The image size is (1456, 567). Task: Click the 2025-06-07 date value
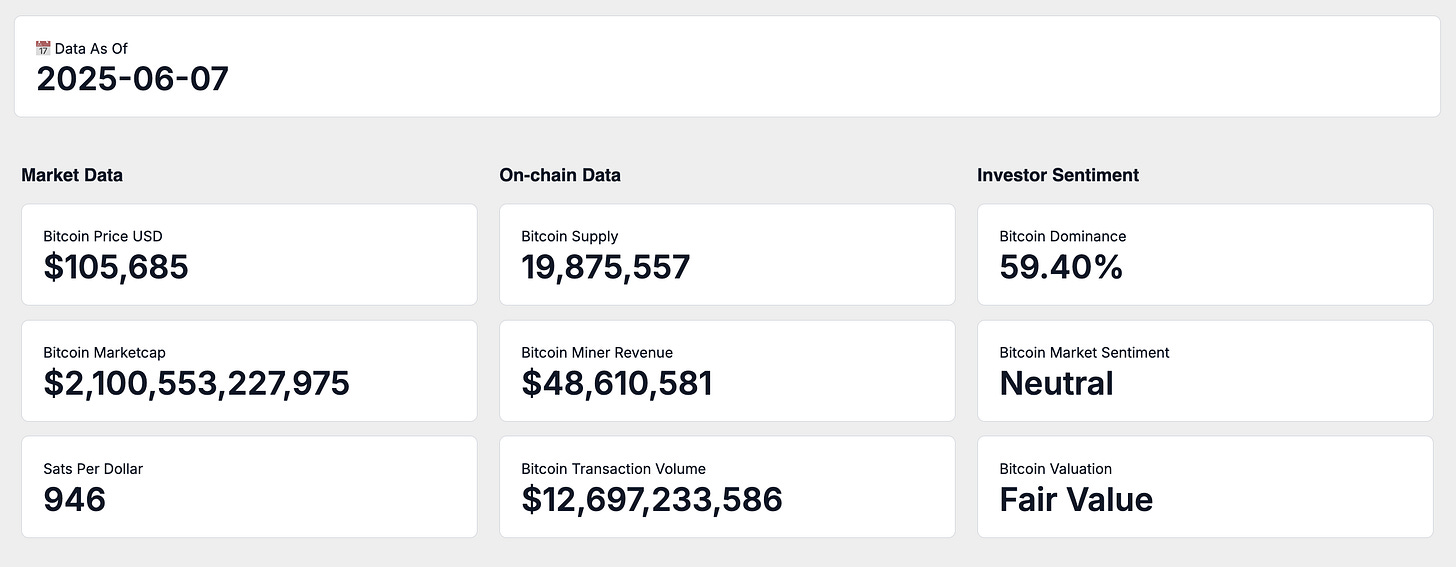(132, 79)
